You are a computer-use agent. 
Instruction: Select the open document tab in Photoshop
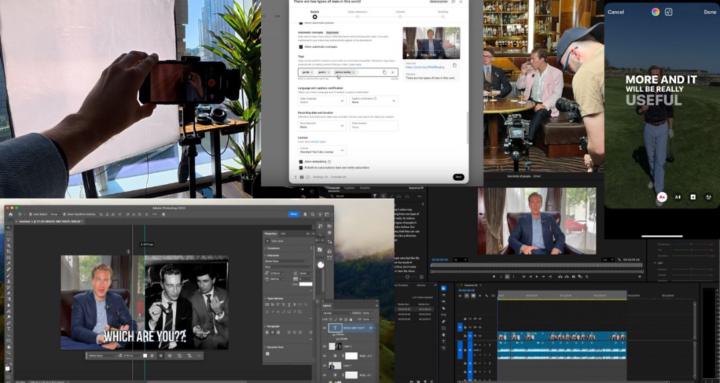(x=49, y=221)
